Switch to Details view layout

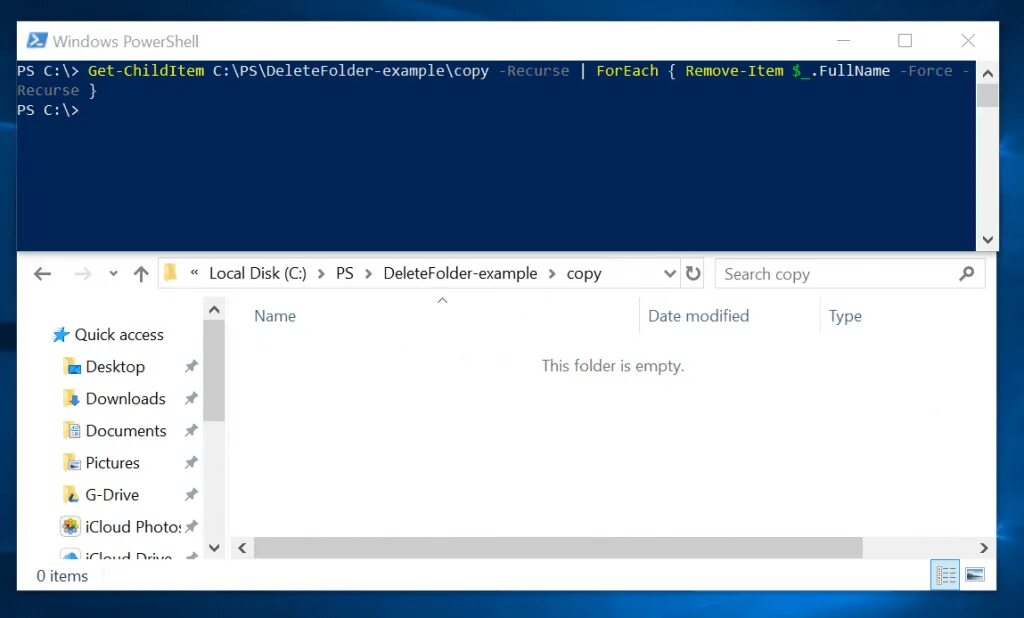[945, 575]
